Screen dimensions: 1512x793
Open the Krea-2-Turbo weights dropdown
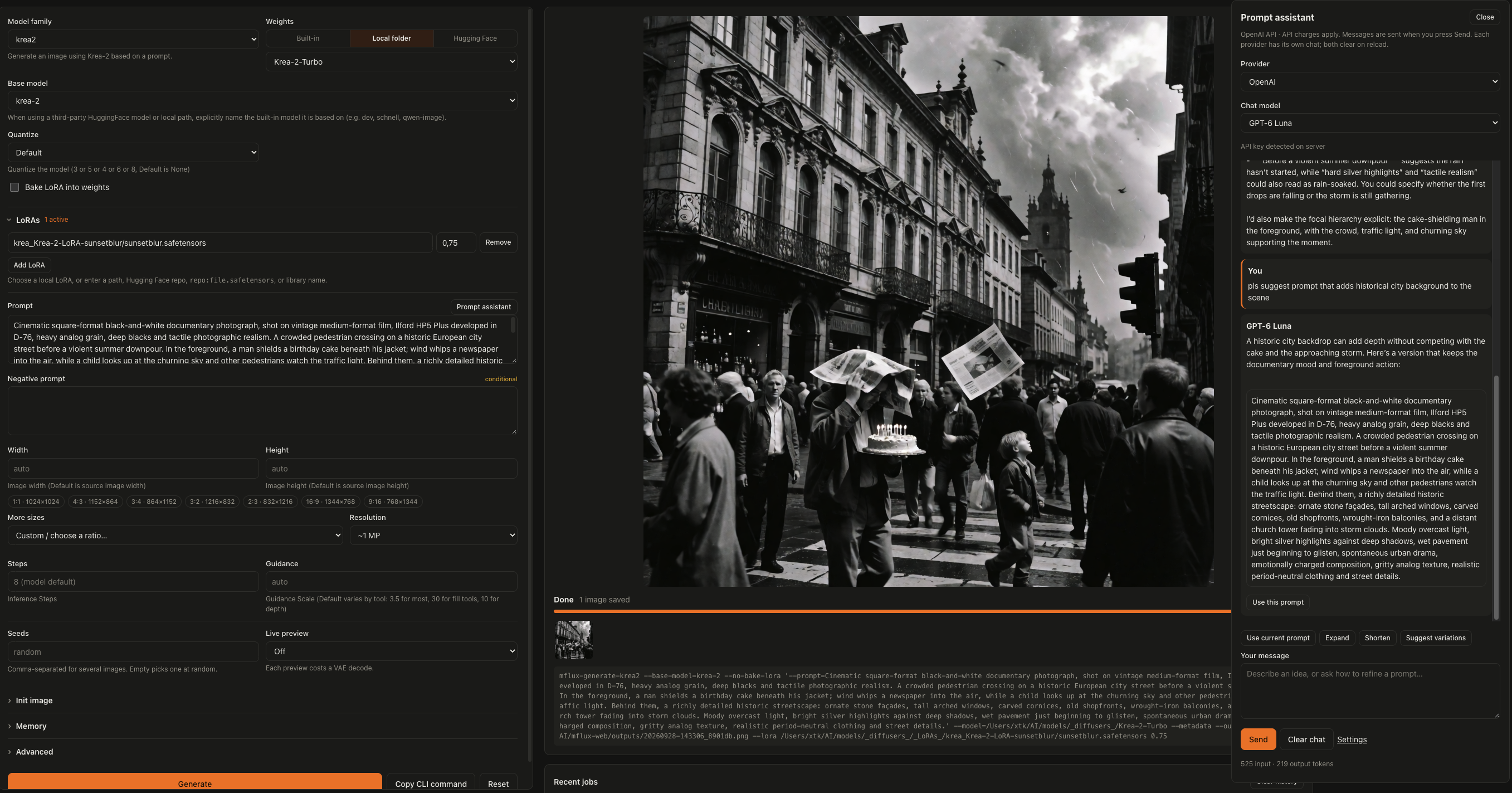pos(391,62)
